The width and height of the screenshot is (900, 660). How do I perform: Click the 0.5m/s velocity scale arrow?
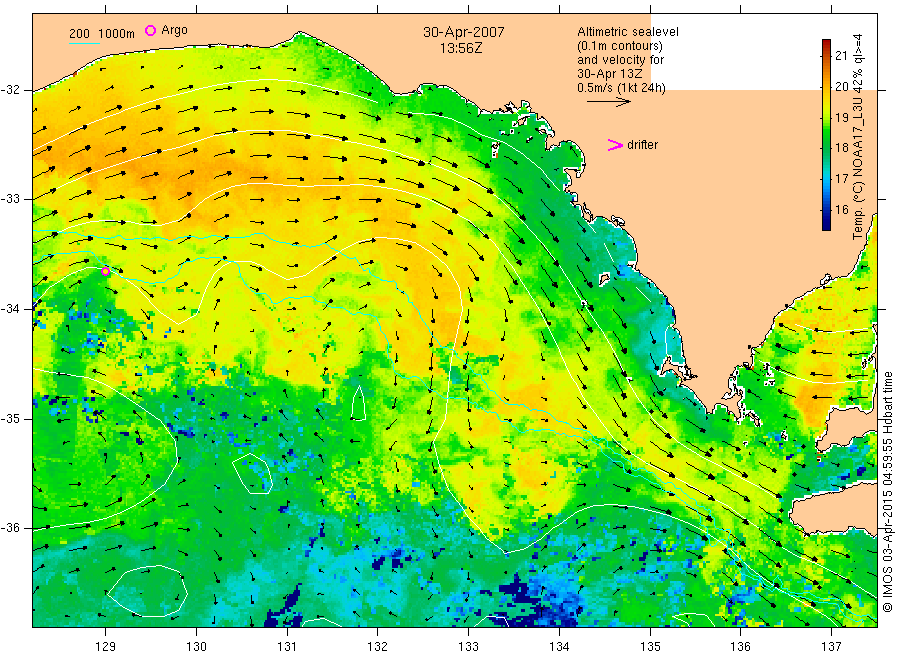[x=609, y=102]
